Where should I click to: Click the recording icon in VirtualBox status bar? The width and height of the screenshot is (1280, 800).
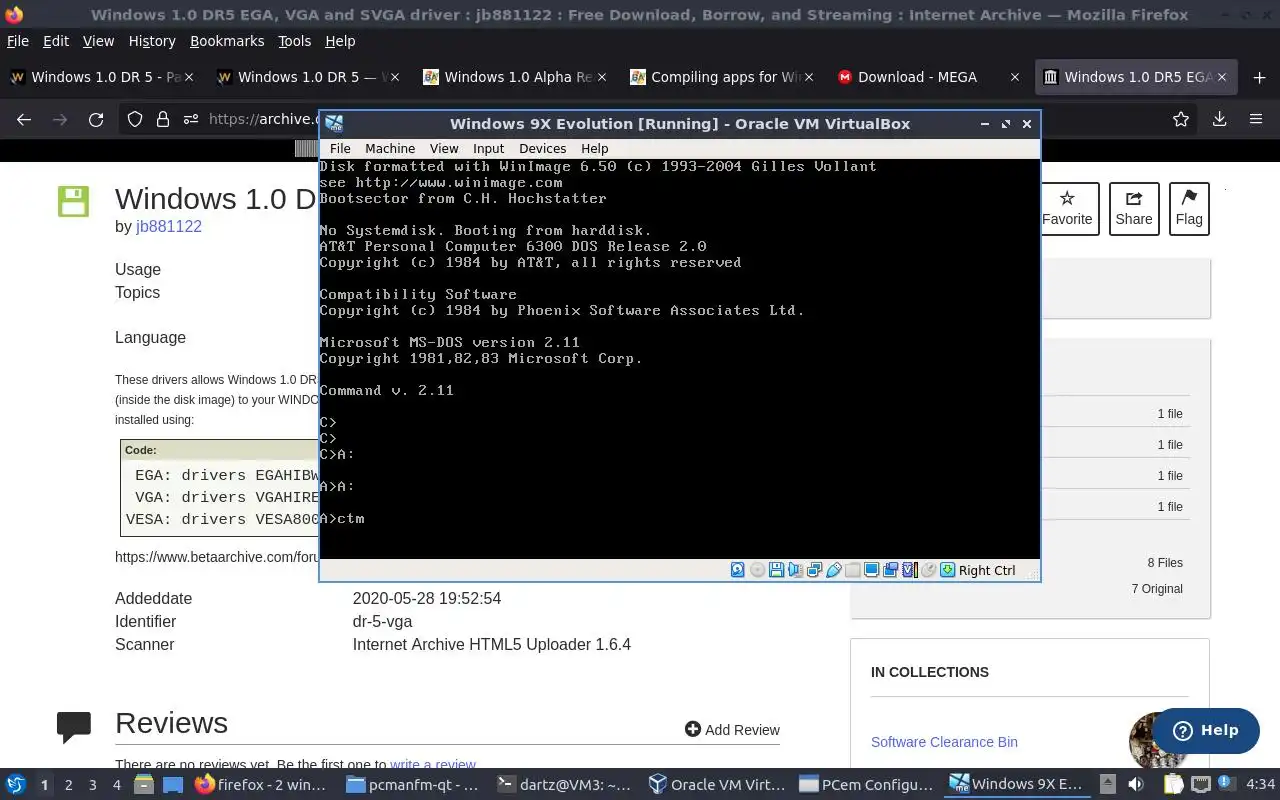pyautogui.click(x=890, y=570)
